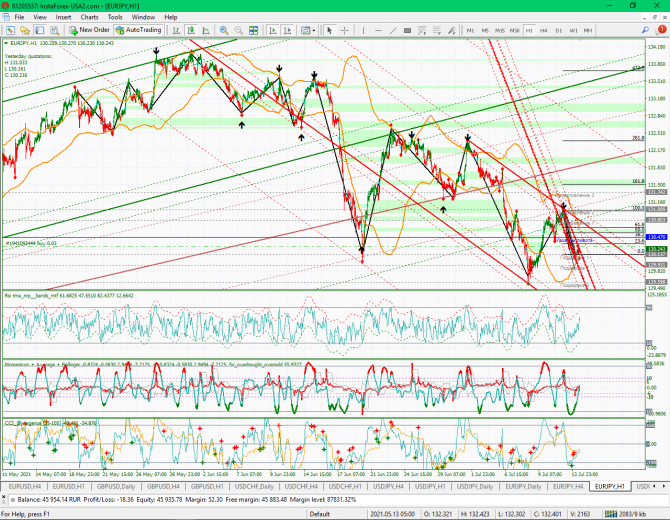Open the Insert menu
Viewport: 670px width, 520px height.
(x=63, y=17)
